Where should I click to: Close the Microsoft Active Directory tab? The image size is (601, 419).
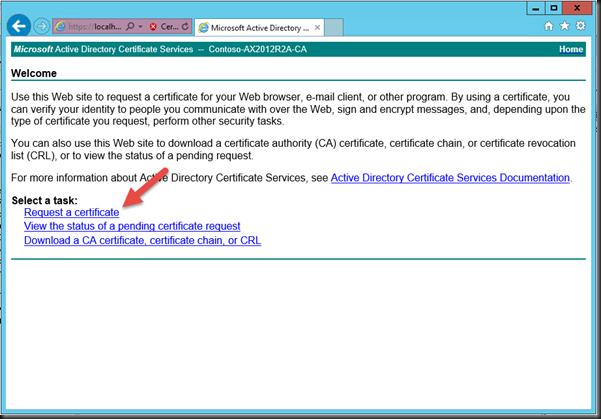[317, 28]
